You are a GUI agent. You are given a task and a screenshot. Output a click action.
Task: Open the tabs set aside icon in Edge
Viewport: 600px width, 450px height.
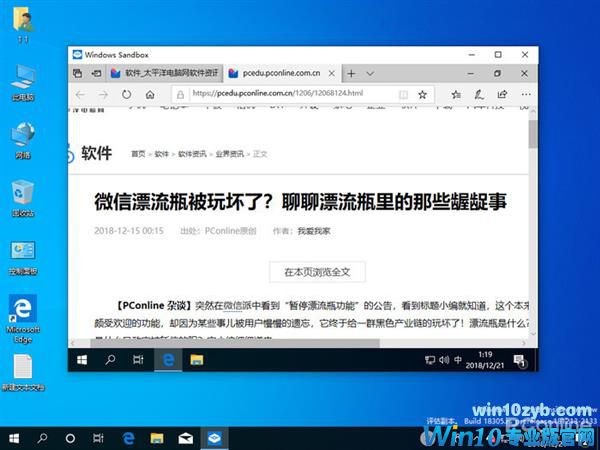point(78,73)
